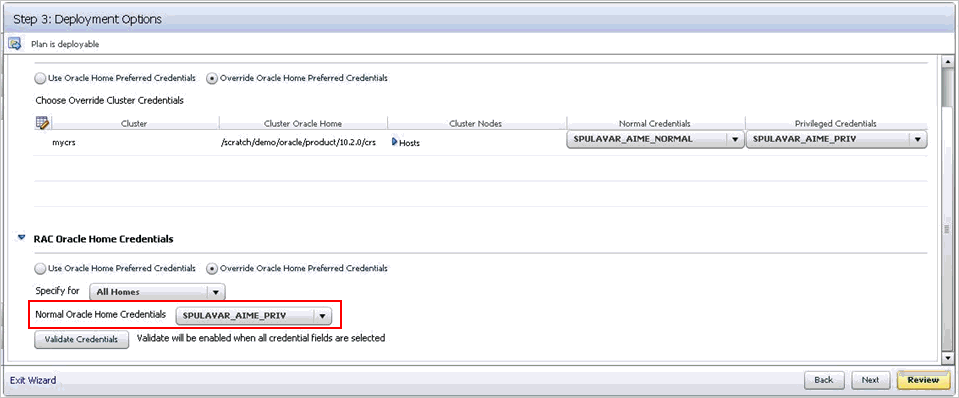Click the plan deployable status icon

point(15,44)
